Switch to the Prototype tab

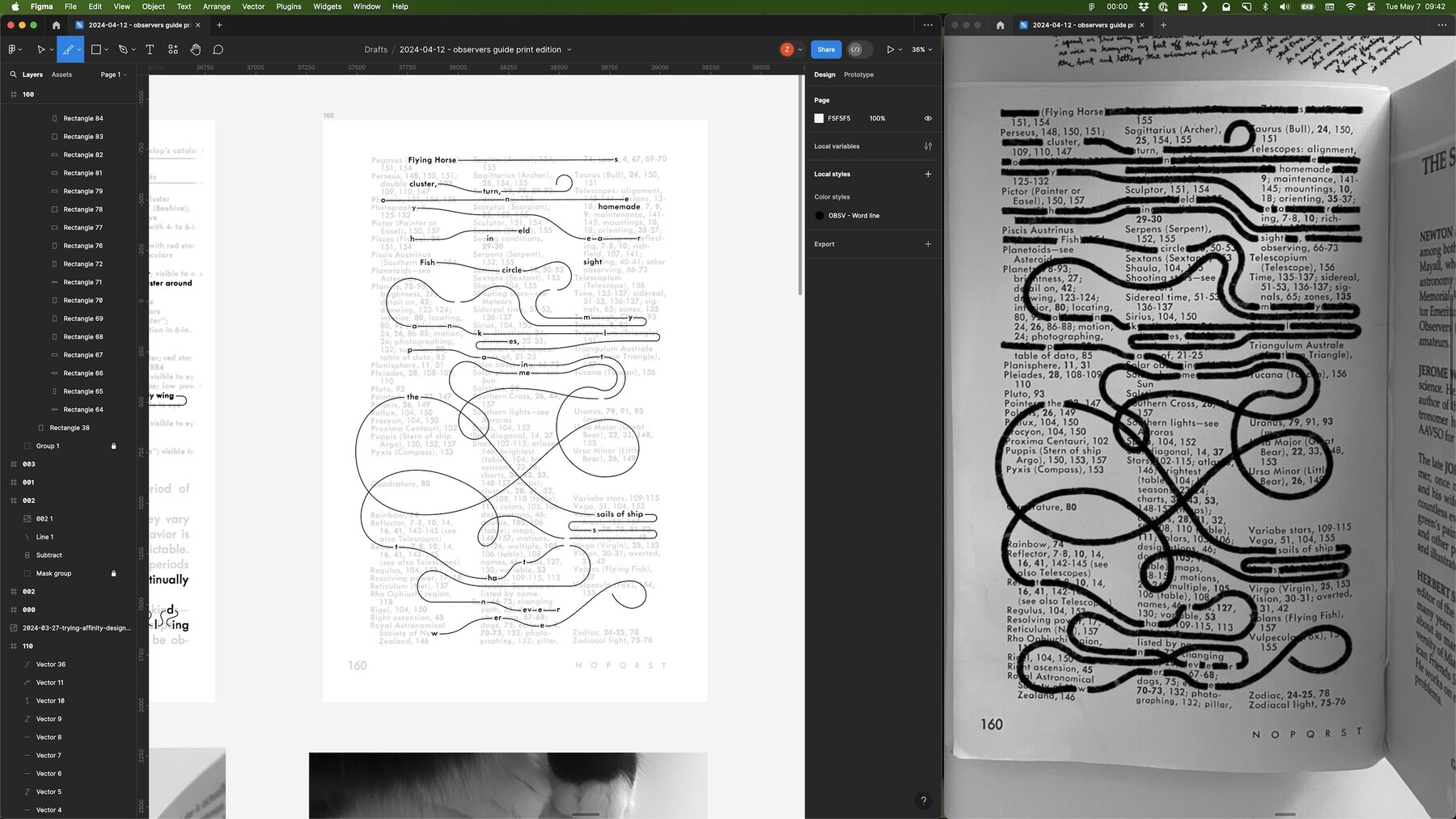858,74
